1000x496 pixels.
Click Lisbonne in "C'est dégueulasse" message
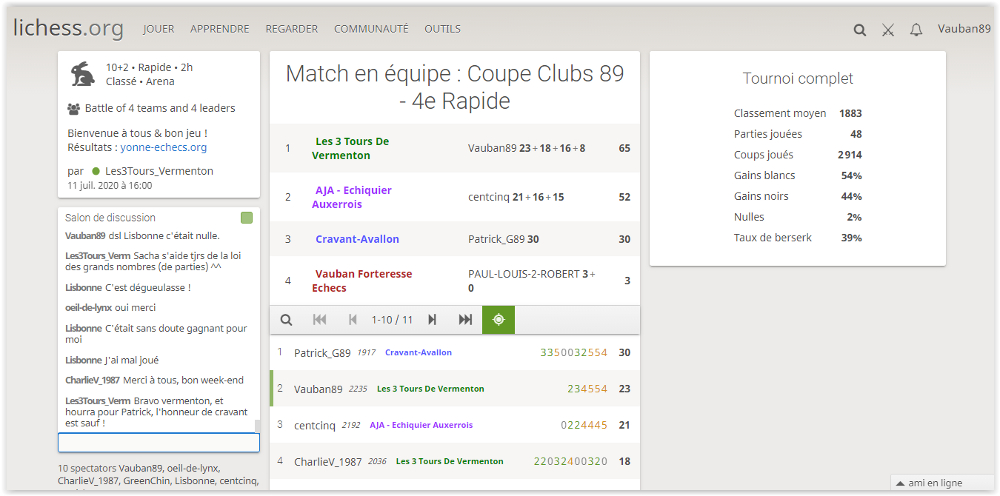84,288
